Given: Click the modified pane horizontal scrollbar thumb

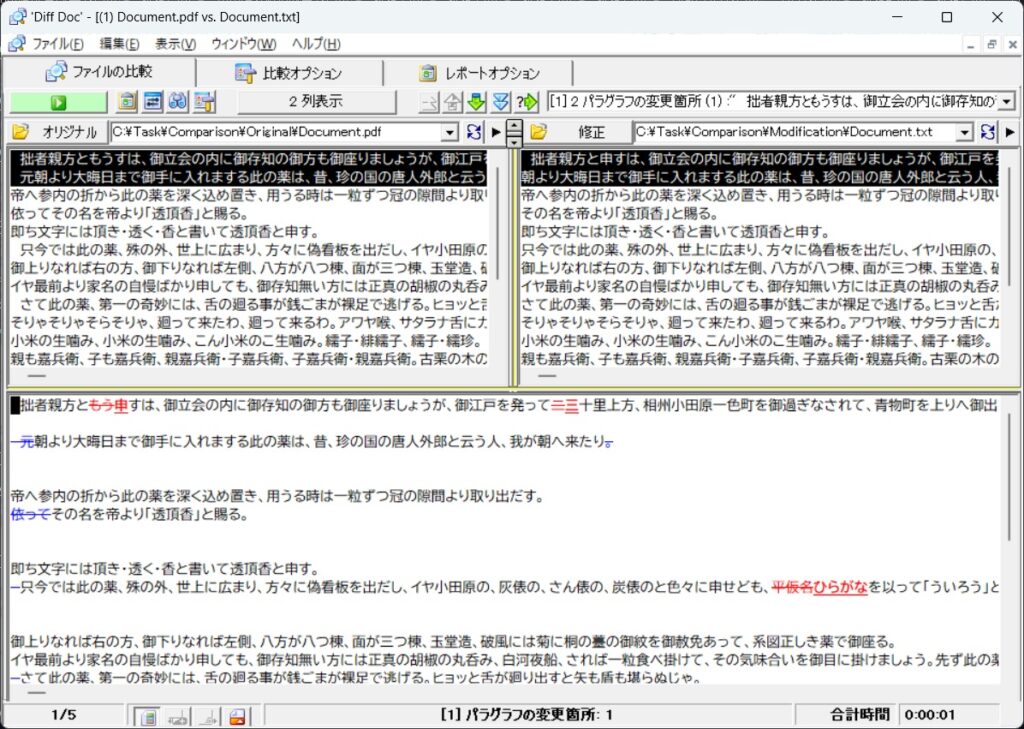Looking at the screenshot, I should (x=547, y=376).
